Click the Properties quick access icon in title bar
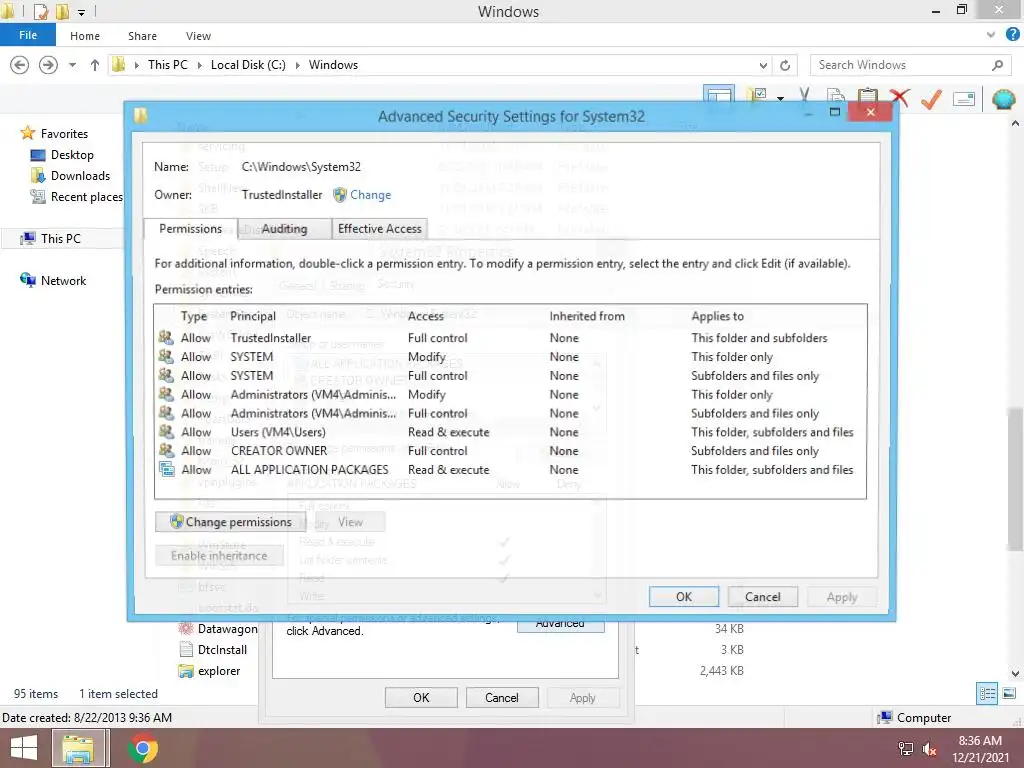Screen dimensions: 1024x768 pos(40,11)
